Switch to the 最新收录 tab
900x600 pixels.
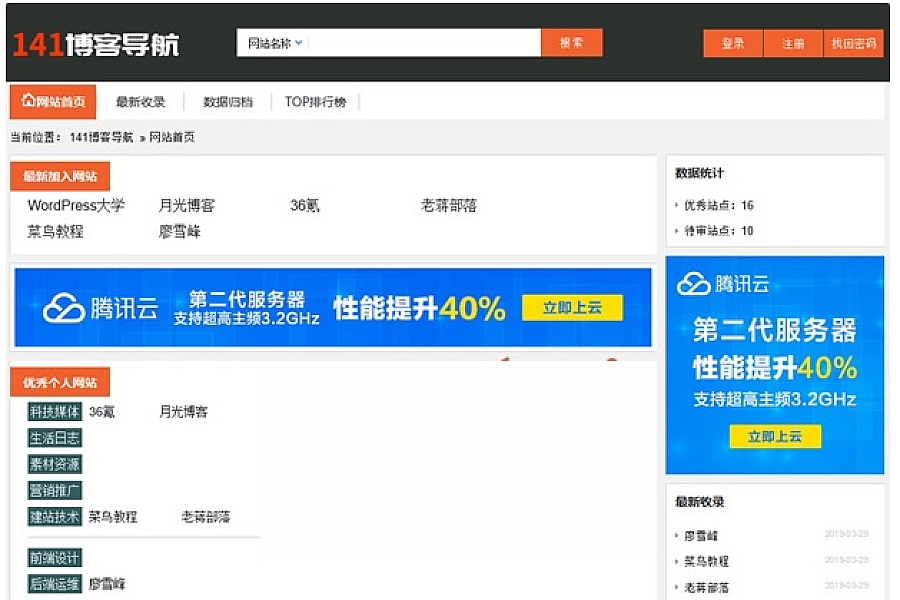pos(140,102)
